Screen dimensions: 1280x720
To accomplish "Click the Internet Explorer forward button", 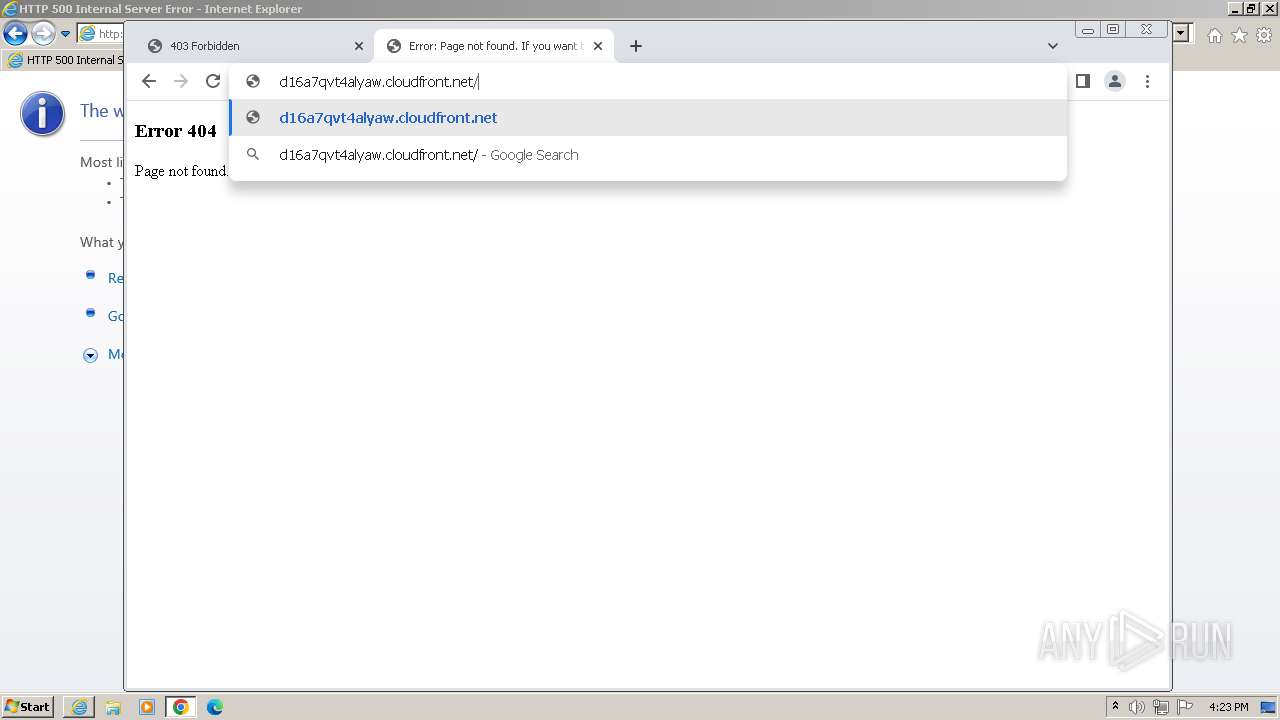I will (x=42, y=34).
